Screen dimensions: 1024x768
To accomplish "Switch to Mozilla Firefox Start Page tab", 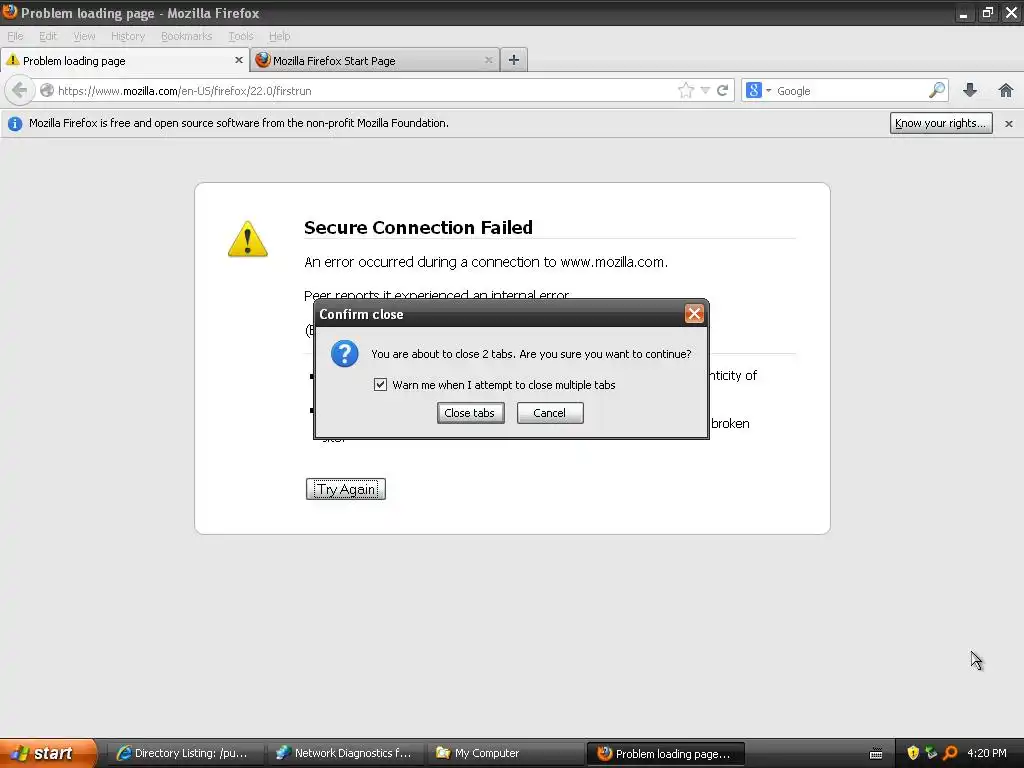I will tap(374, 61).
